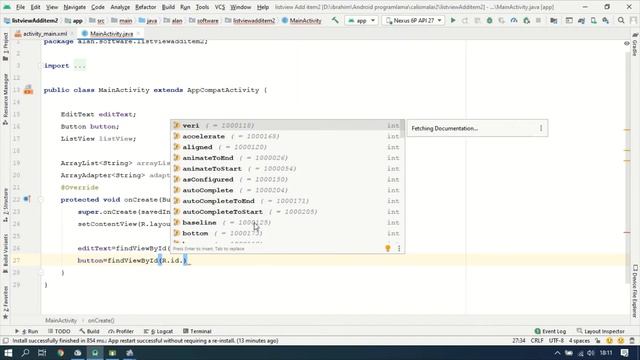Image resolution: width=640 pixels, height=360 pixels.
Task: Open the Nexus 6P API 27 device dropdown
Action: pos(413,20)
